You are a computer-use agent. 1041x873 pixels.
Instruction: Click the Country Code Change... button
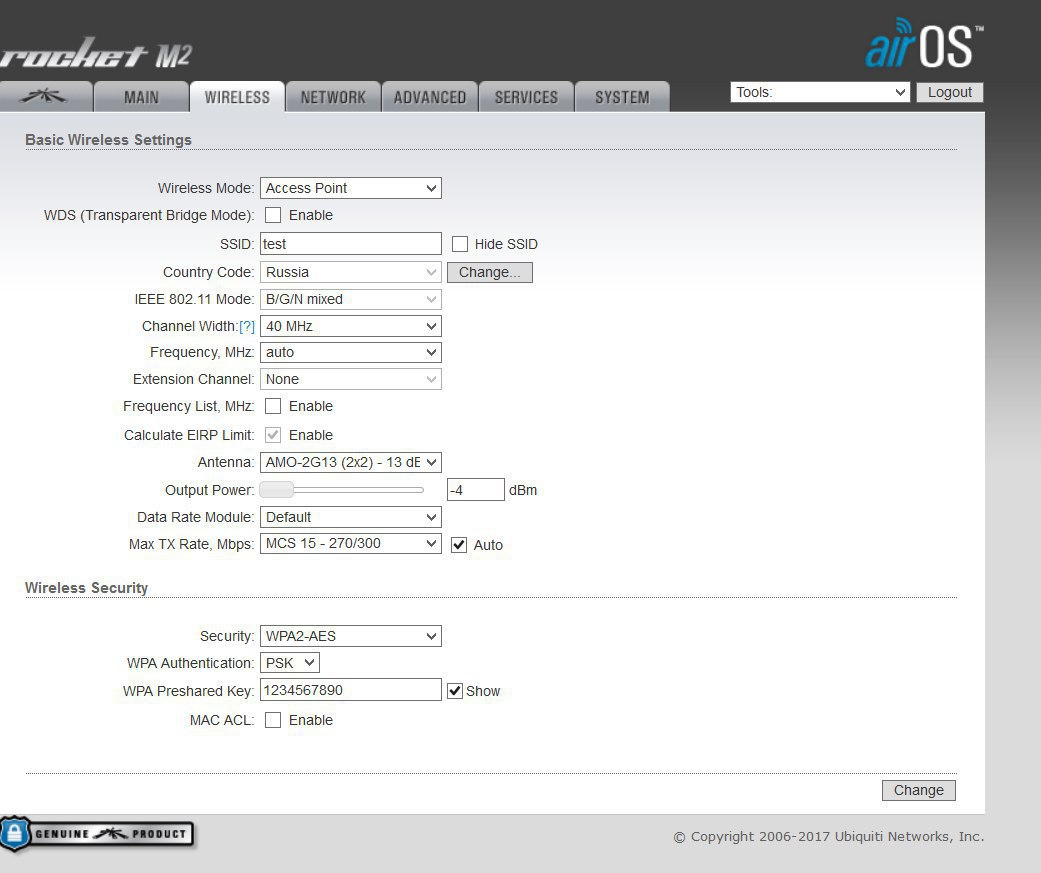(x=490, y=272)
